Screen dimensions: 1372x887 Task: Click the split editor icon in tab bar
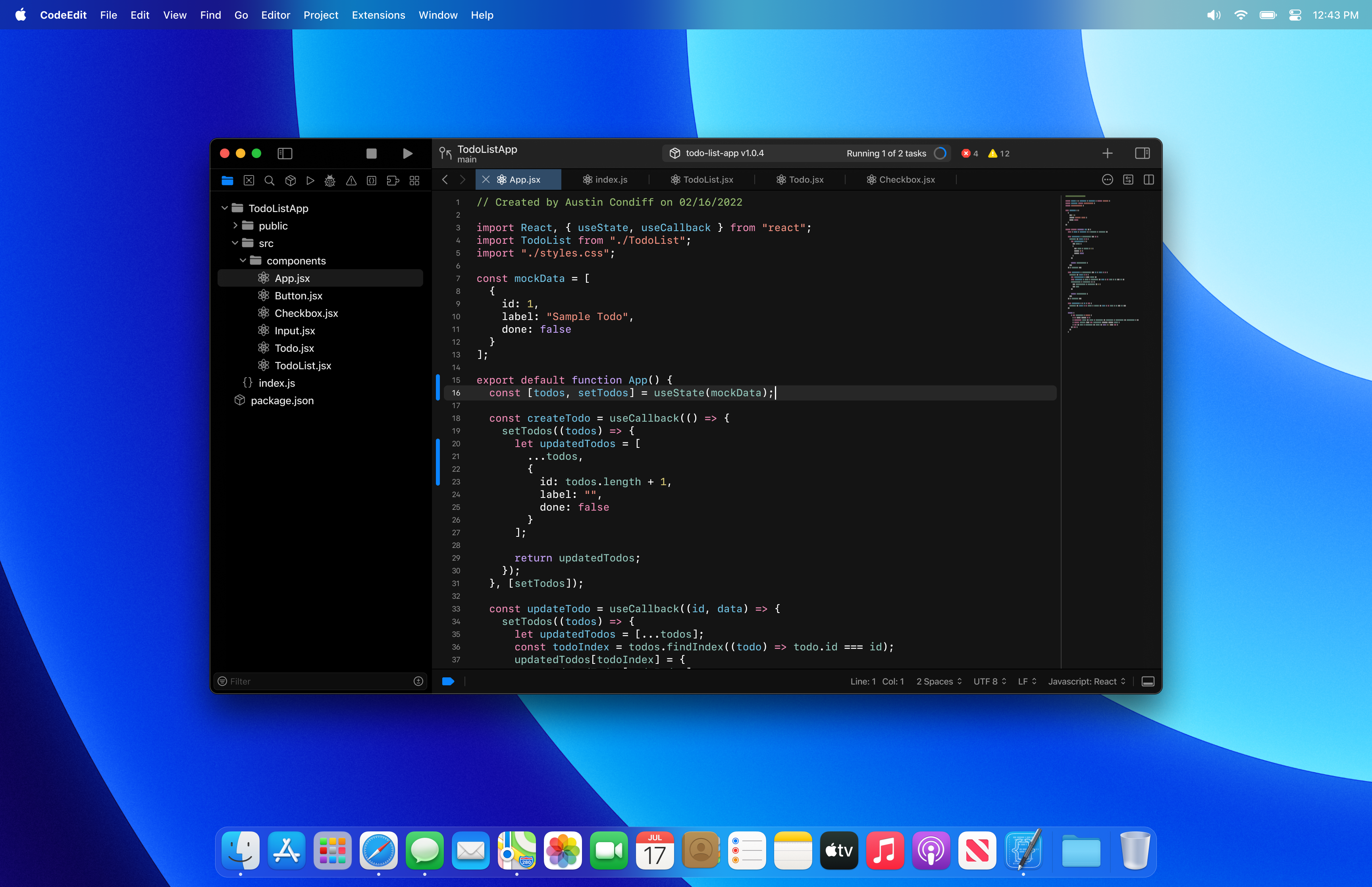tap(1148, 180)
